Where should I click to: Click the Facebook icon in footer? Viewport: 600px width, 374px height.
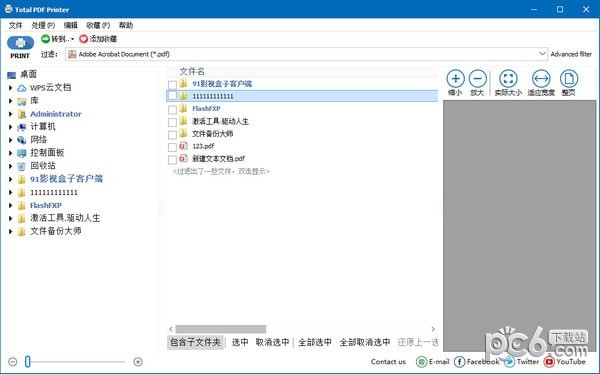[x=459, y=361]
